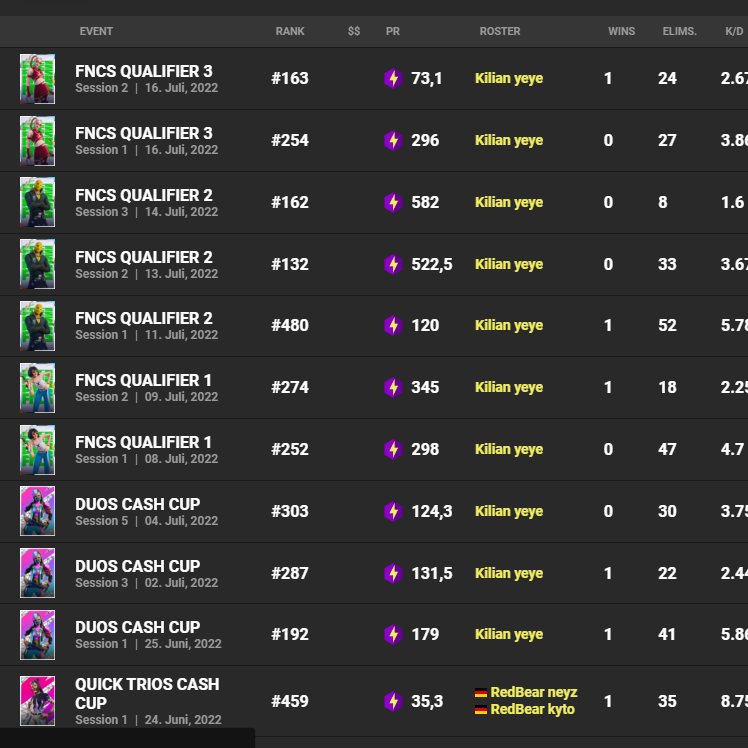748x748 pixels.
Task: Click the PR lightning icon beside 298
Action: click(x=393, y=449)
